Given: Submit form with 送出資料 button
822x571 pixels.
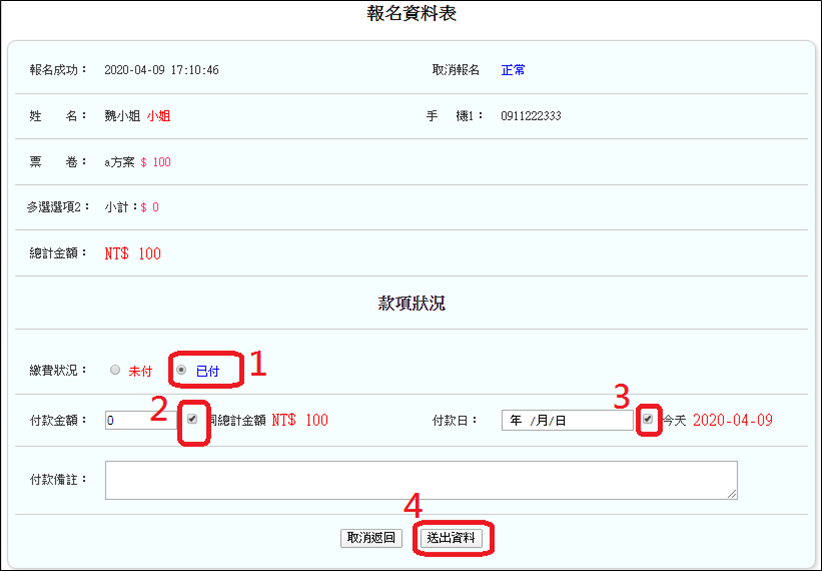Looking at the screenshot, I should tap(453, 538).
